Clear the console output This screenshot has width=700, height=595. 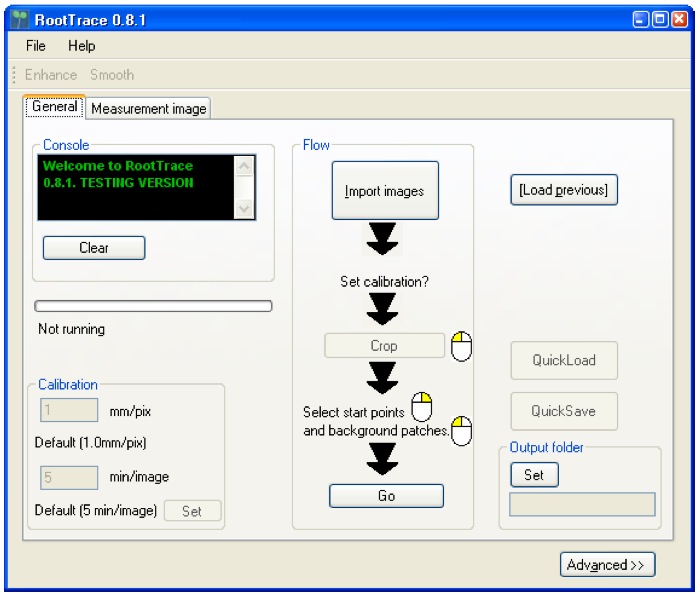94,248
